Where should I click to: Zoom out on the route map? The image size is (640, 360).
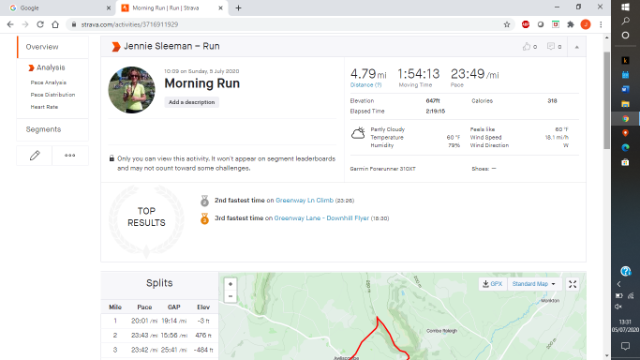[230, 296]
